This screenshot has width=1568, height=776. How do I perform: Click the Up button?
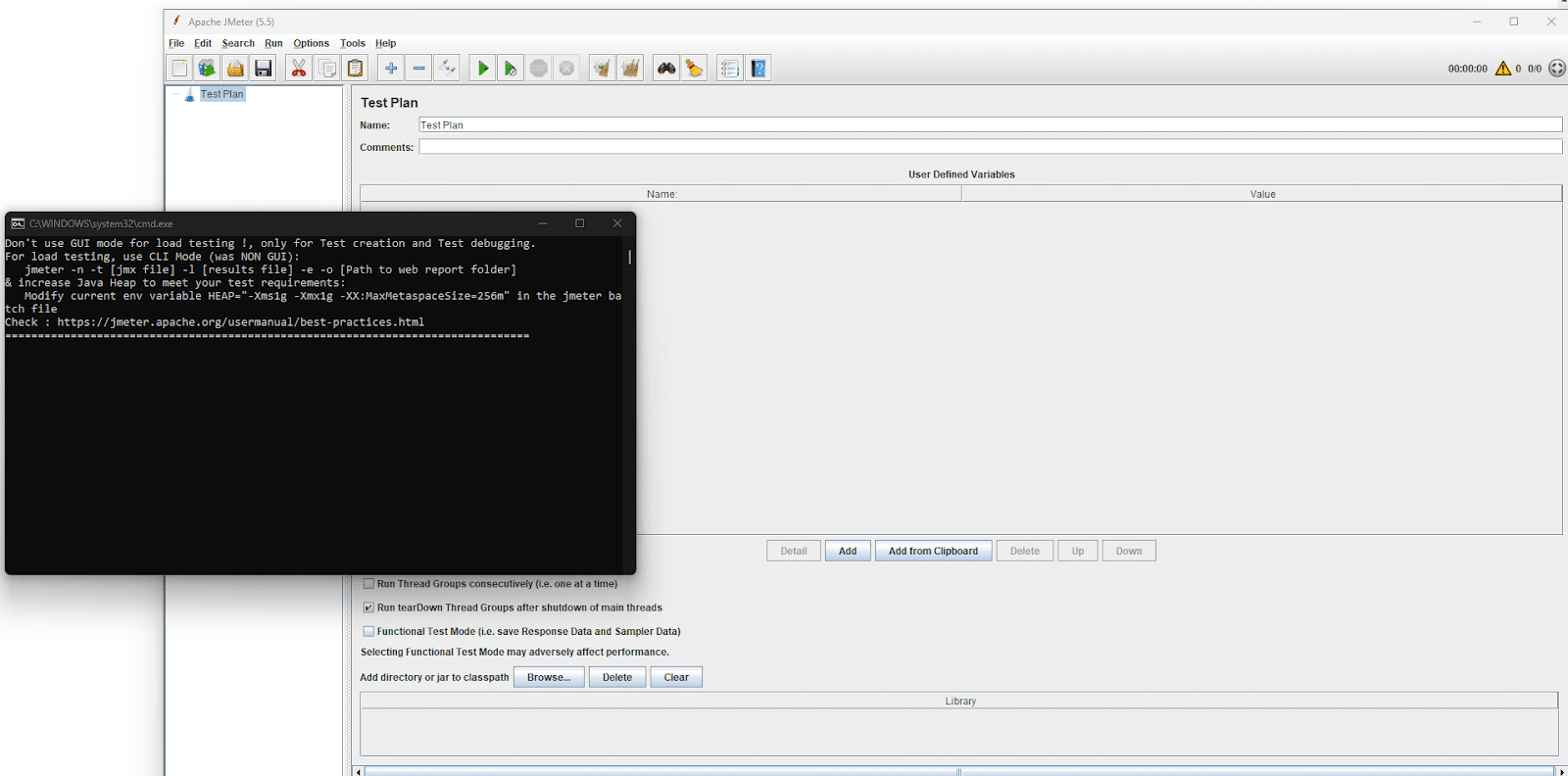tap(1078, 551)
